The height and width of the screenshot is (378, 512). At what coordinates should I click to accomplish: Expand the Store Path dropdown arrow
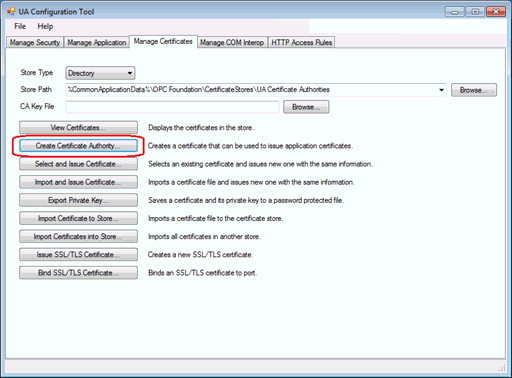coord(441,90)
